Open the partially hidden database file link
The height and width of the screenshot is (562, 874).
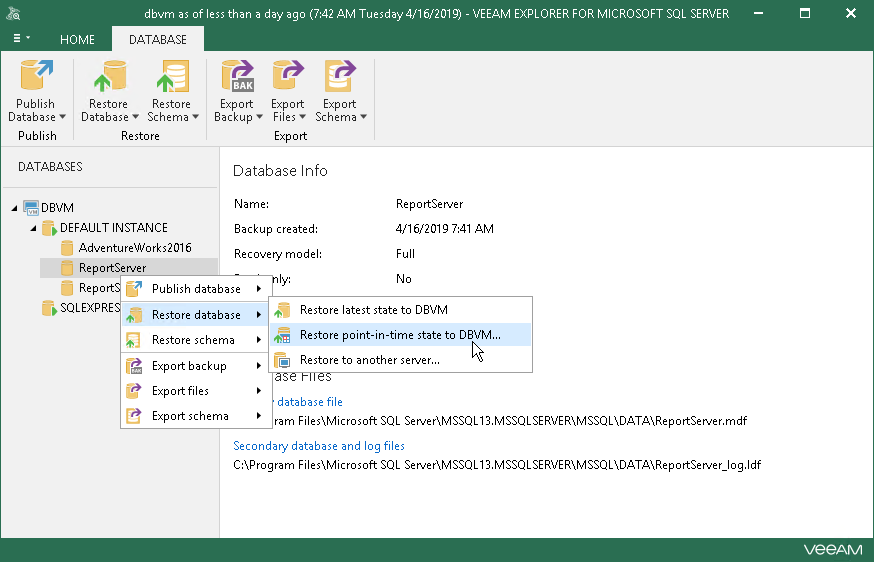[x=308, y=402]
